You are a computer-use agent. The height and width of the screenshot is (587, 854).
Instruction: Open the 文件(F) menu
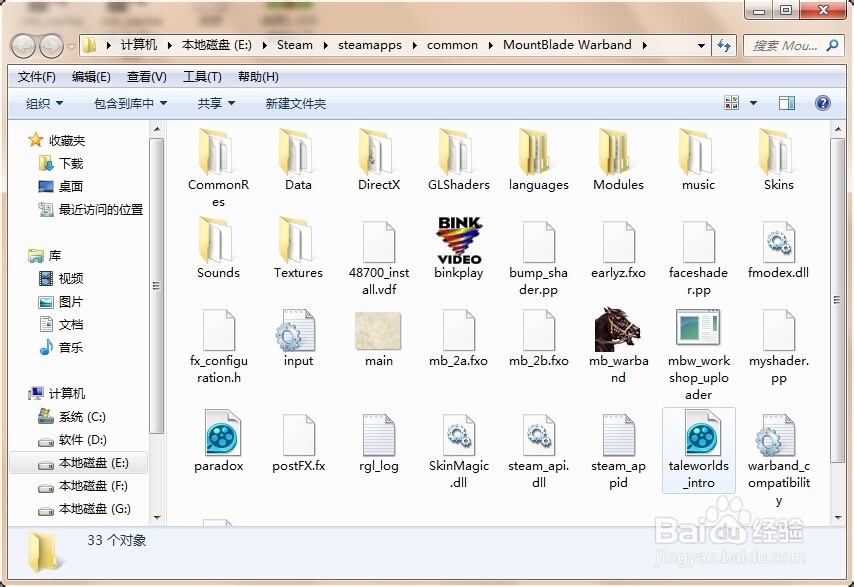[x=36, y=77]
